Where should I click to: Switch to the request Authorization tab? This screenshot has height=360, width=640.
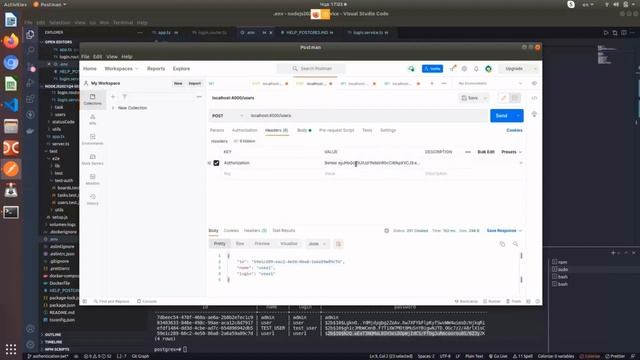pos(244,130)
